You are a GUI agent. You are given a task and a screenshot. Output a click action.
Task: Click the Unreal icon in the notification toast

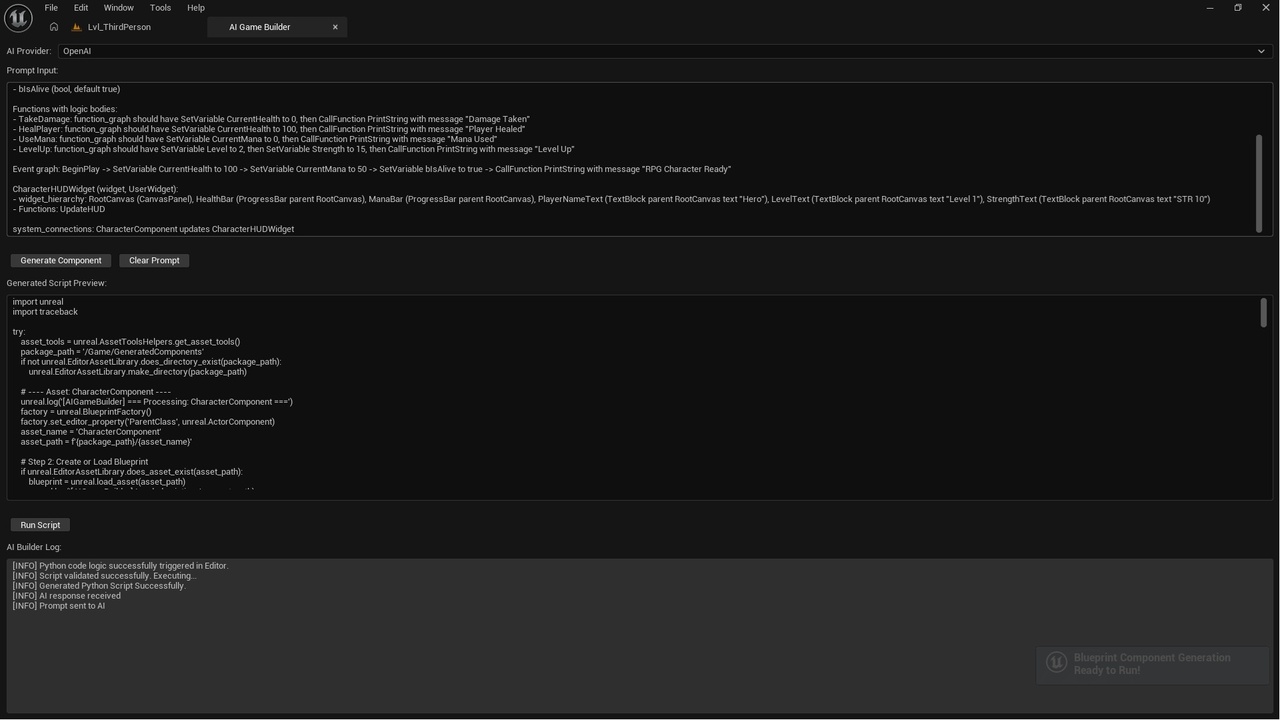click(x=1056, y=663)
